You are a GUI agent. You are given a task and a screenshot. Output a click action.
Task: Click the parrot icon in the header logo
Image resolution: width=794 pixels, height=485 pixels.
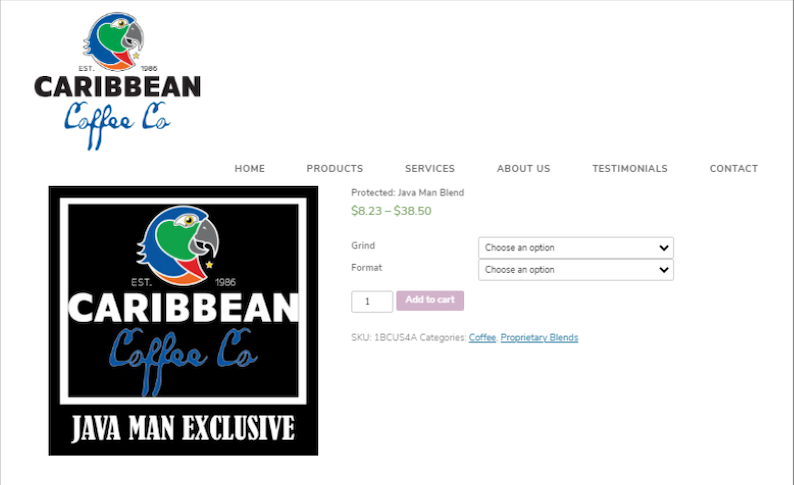pos(114,42)
